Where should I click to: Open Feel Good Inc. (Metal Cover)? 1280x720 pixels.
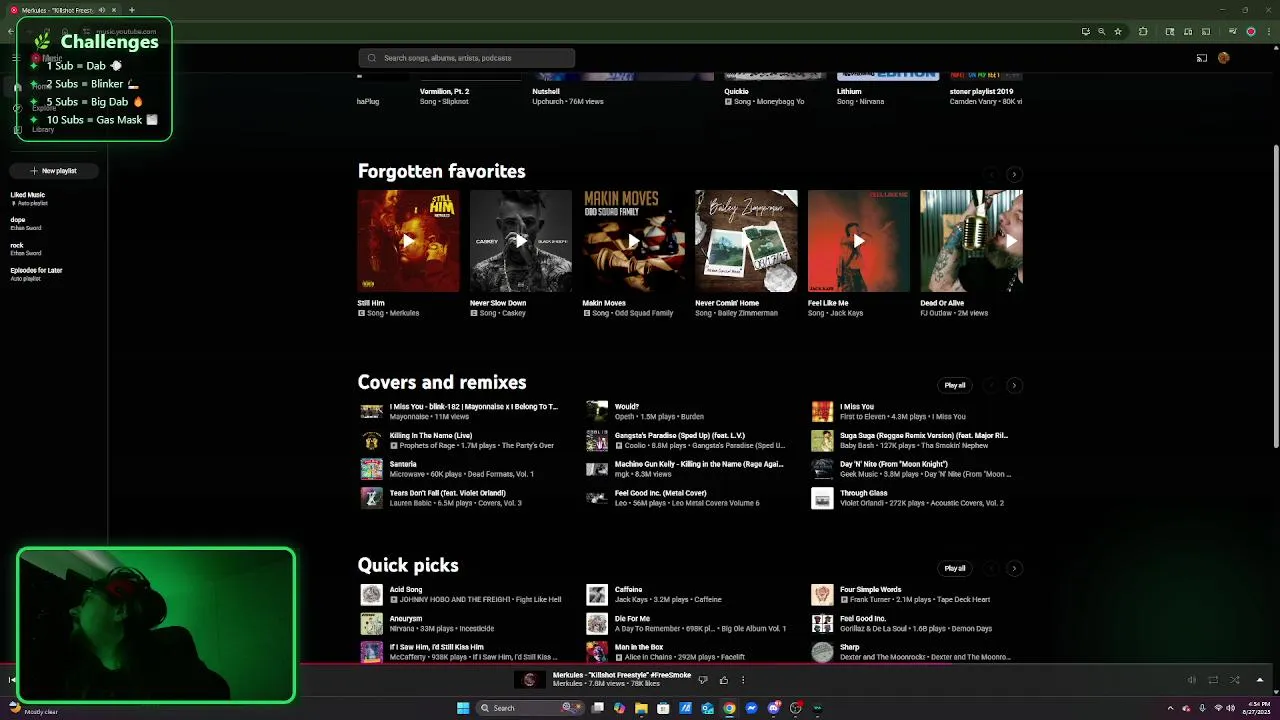pos(661,493)
